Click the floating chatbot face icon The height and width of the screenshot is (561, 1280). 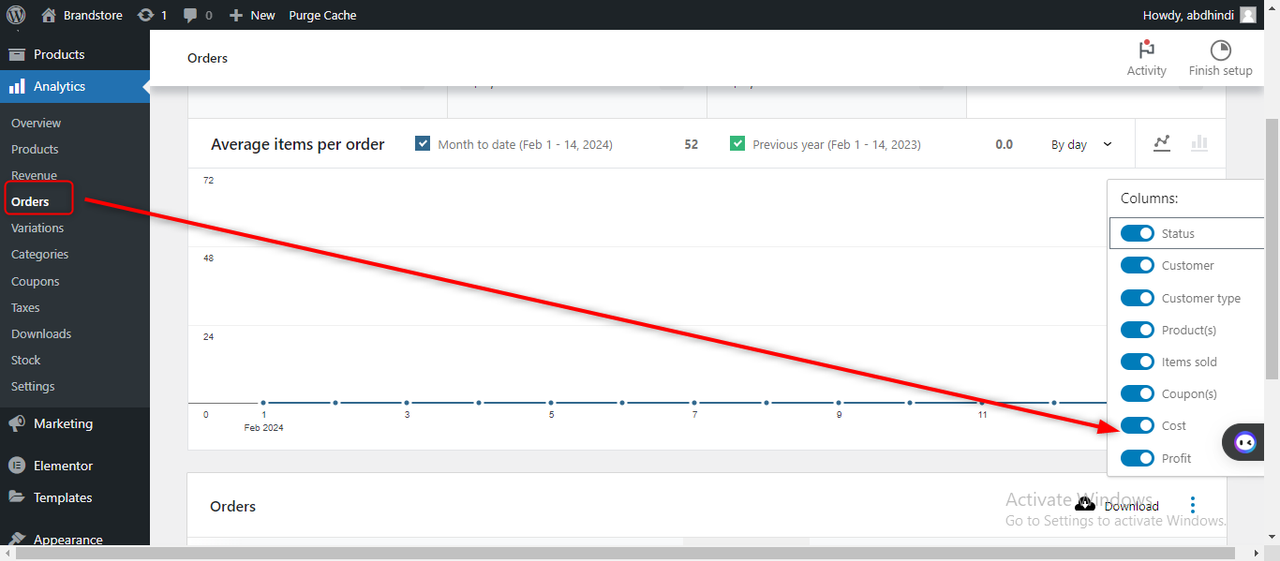[x=1245, y=442]
